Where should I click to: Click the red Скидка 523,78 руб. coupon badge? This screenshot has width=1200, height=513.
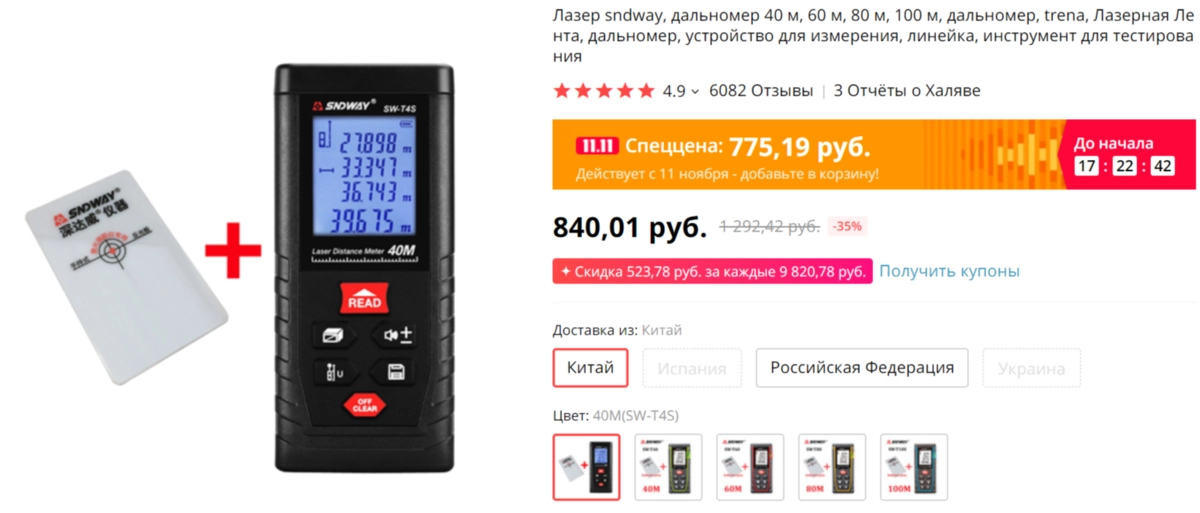tap(712, 271)
